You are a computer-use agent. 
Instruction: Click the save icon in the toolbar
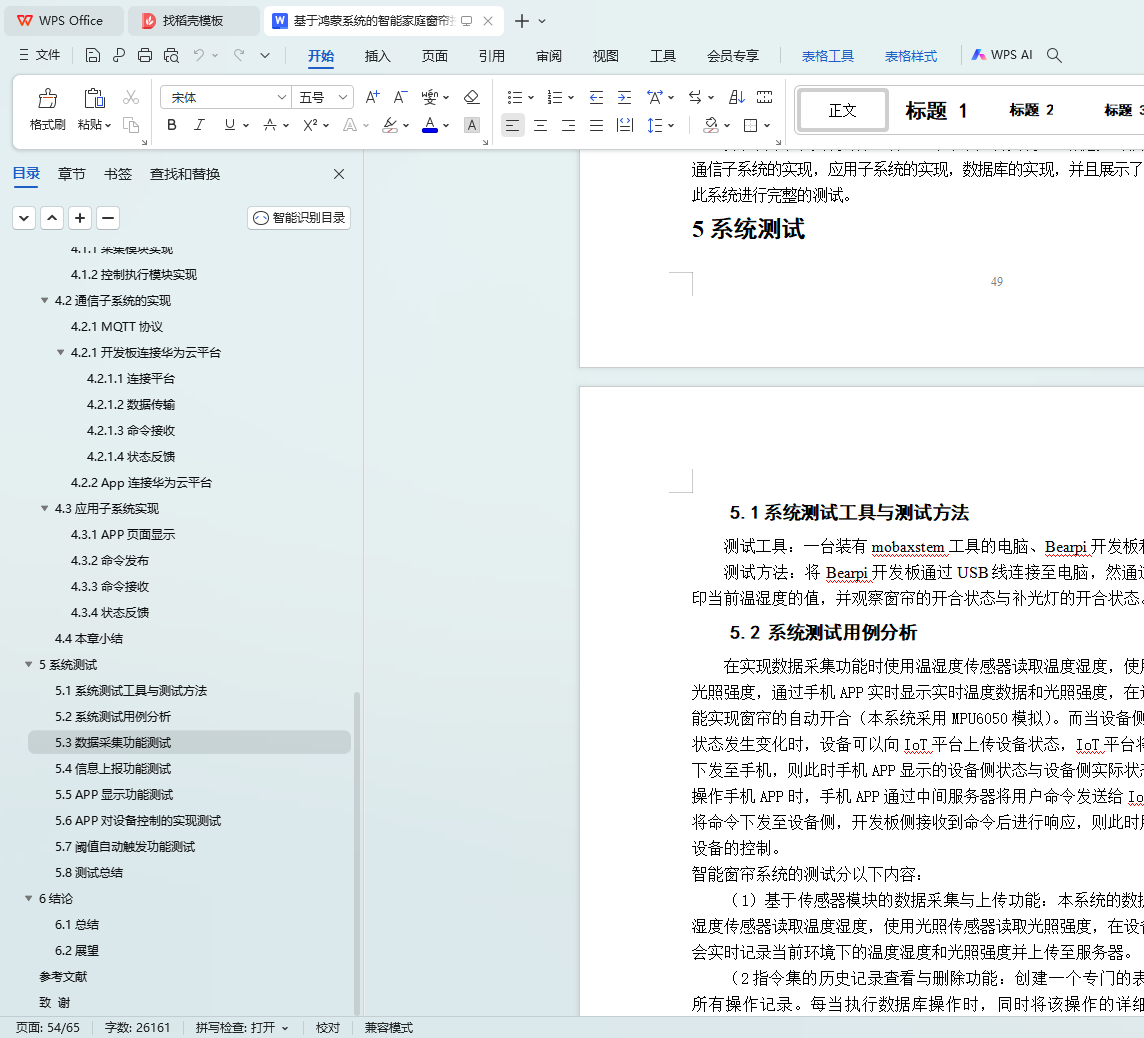pos(93,56)
